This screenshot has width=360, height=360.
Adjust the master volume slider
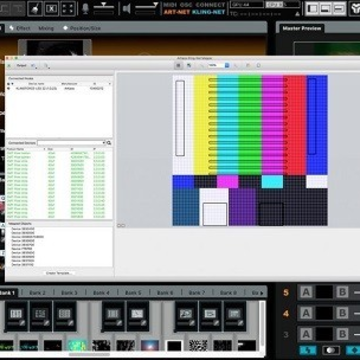click(x=147, y=6)
